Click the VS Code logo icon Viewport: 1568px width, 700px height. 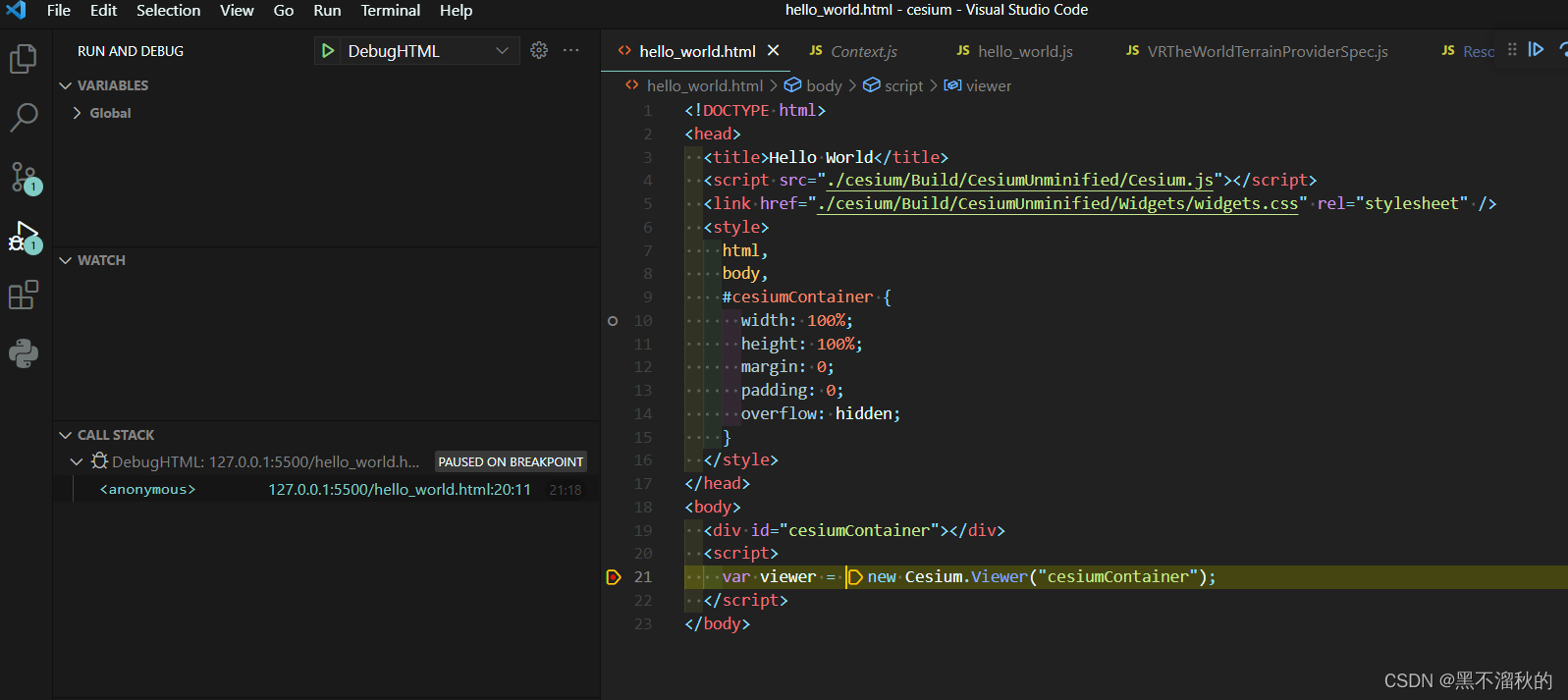[17, 11]
